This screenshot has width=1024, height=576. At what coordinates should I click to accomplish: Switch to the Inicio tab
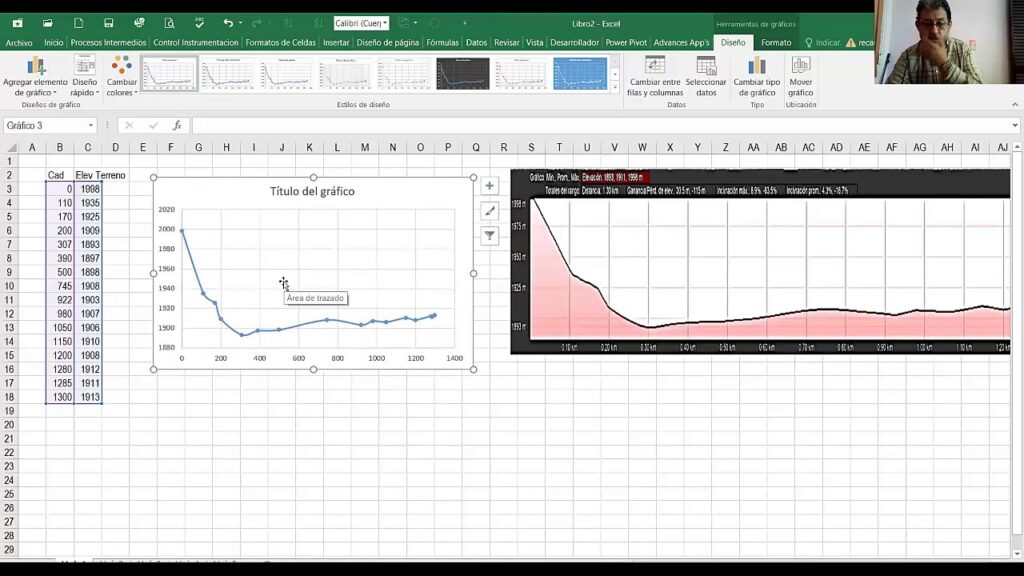coord(54,42)
